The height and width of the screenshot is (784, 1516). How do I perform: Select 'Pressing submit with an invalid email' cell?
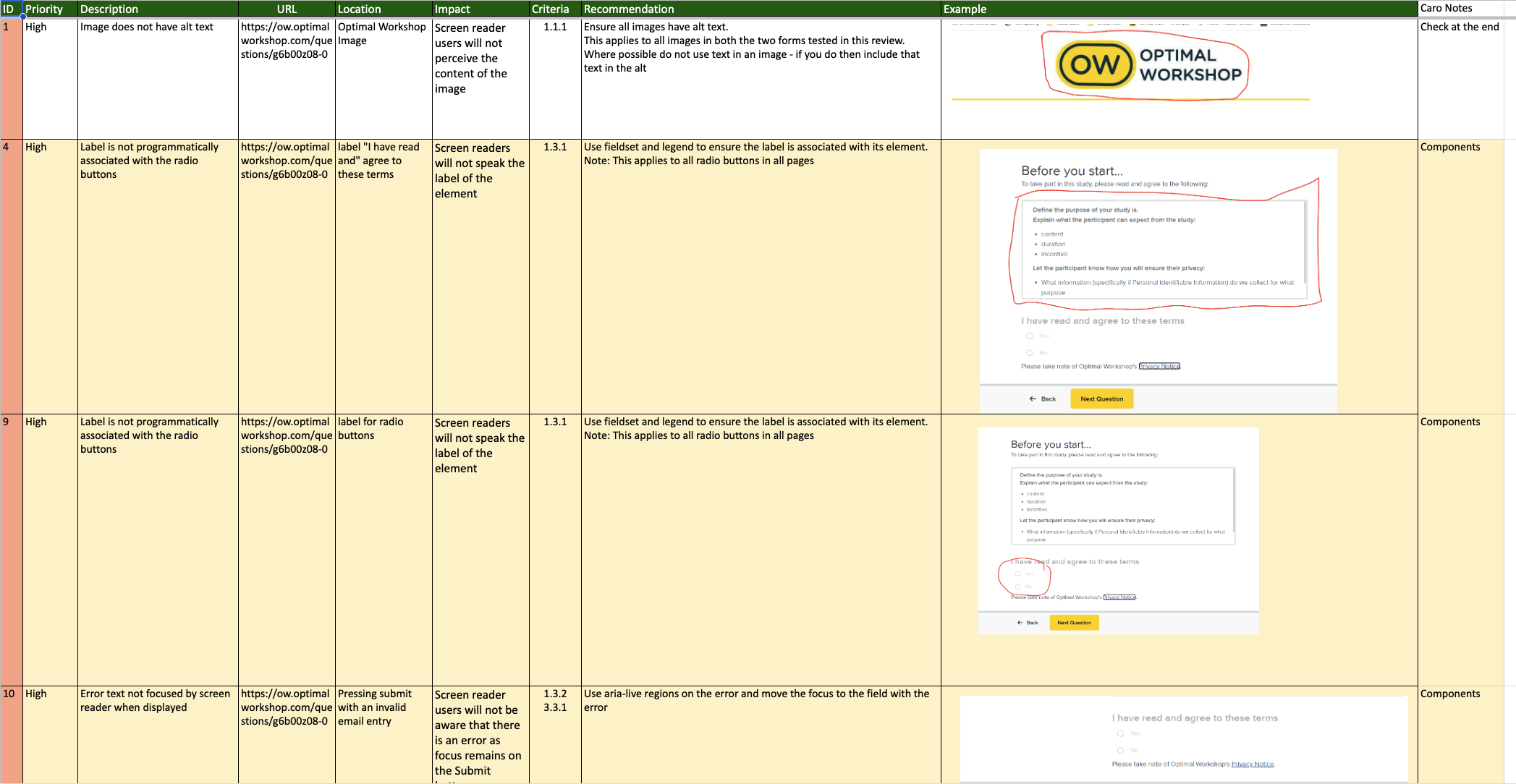384,735
